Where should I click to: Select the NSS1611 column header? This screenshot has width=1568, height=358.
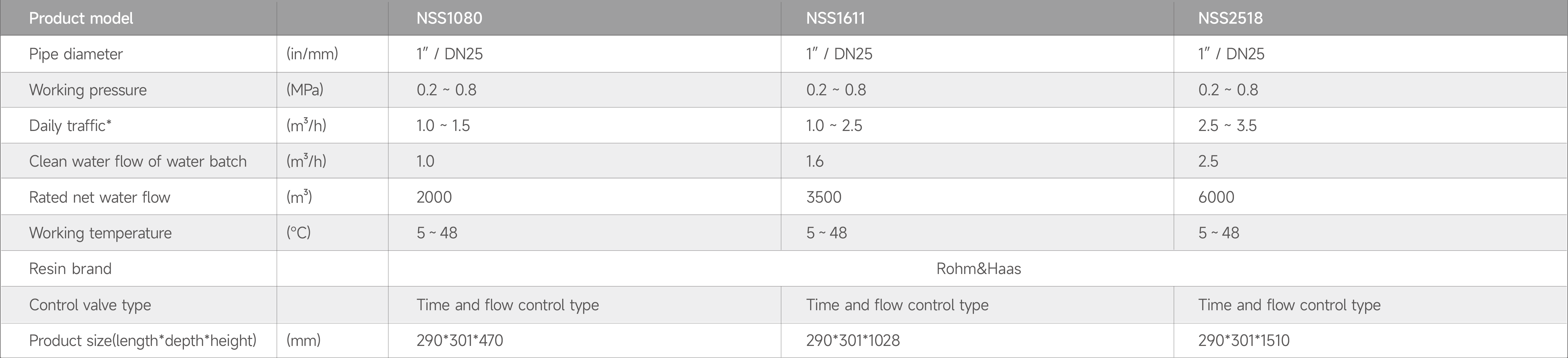pyautogui.click(x=835, y=18)
